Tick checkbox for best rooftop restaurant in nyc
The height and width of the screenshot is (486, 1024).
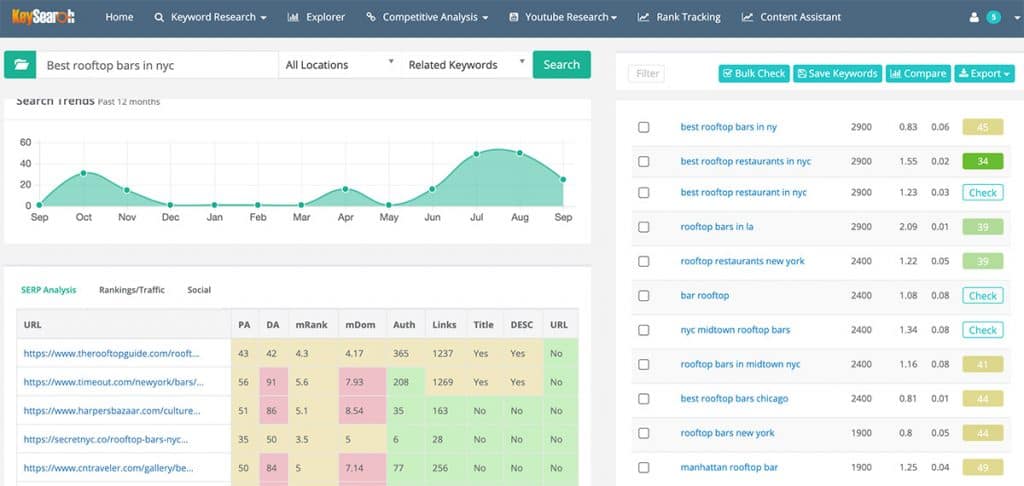[x=644, y=193]
